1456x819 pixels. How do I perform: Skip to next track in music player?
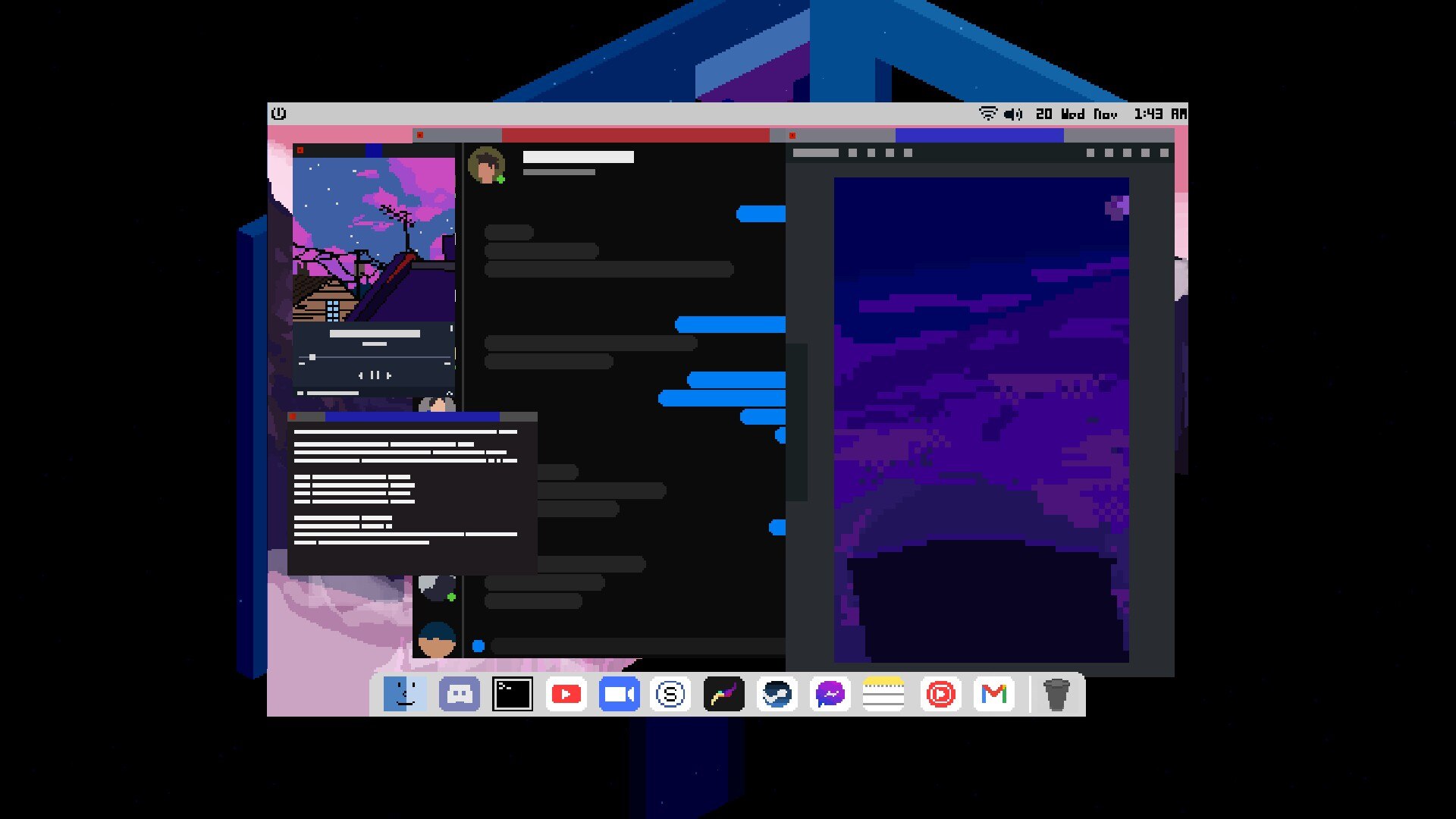[x=389, y=375]
